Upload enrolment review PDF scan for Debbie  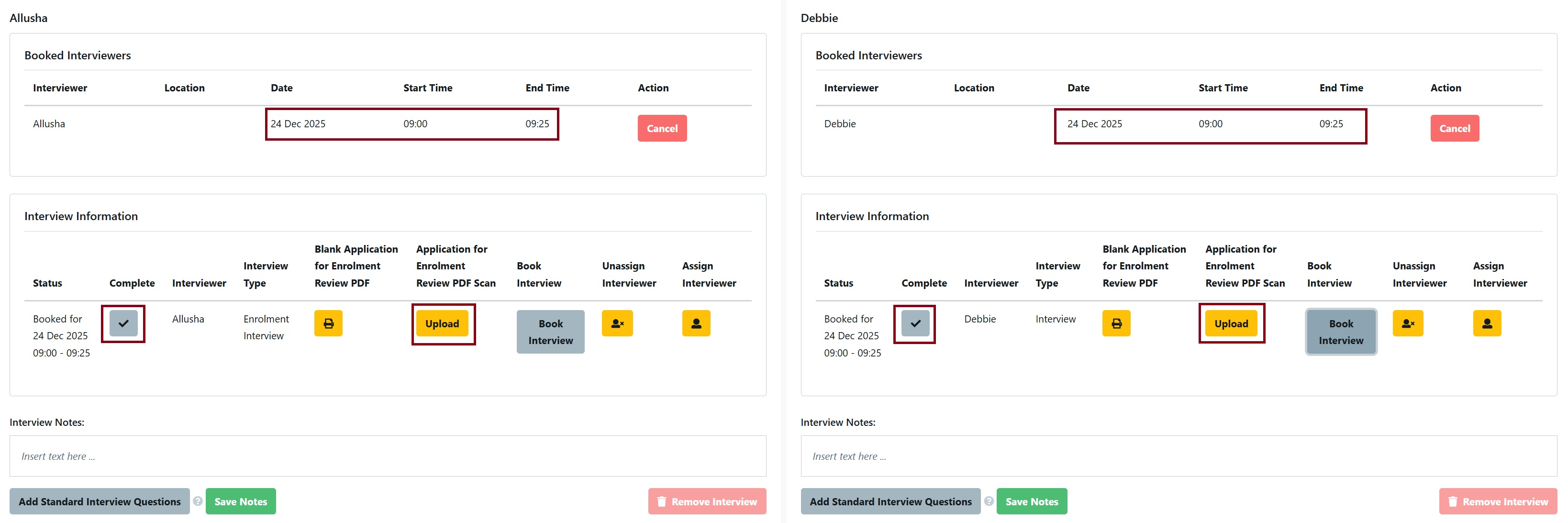(x=1231, y=324)
